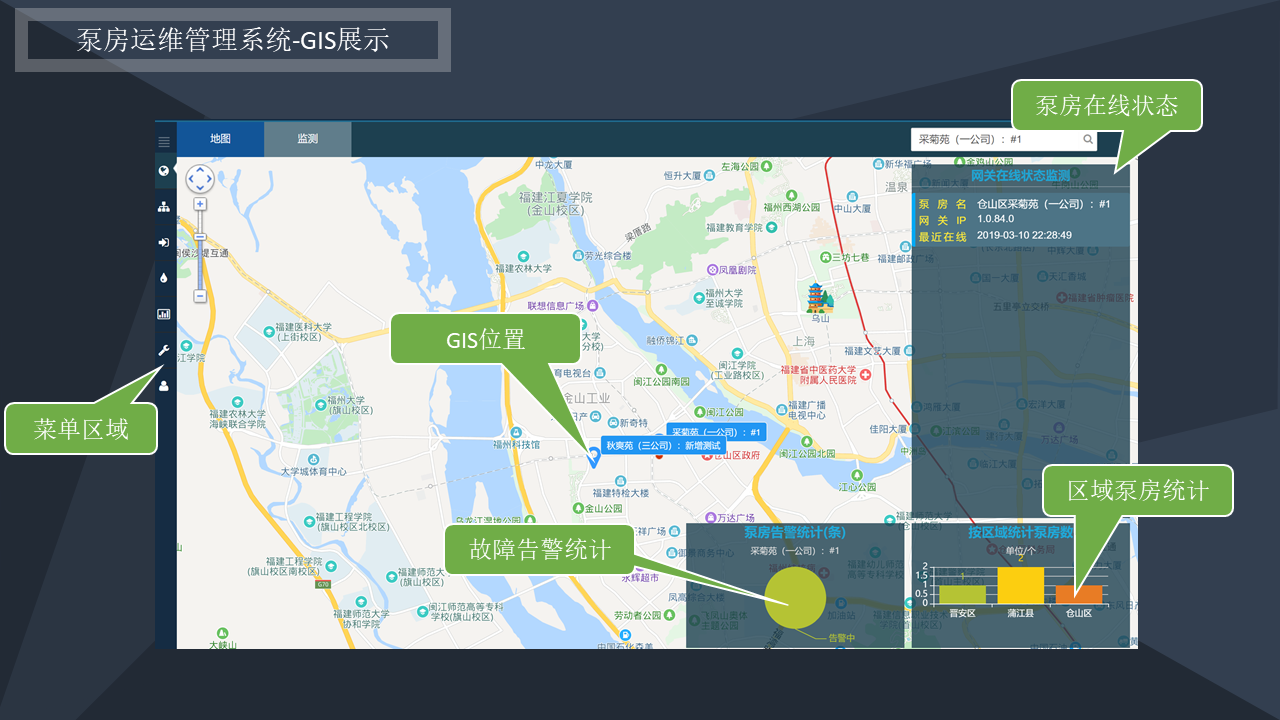This screenshot has height=720, width=1280.
Task: Zoom out with the map minus button
Action: (x=200, y=296)
